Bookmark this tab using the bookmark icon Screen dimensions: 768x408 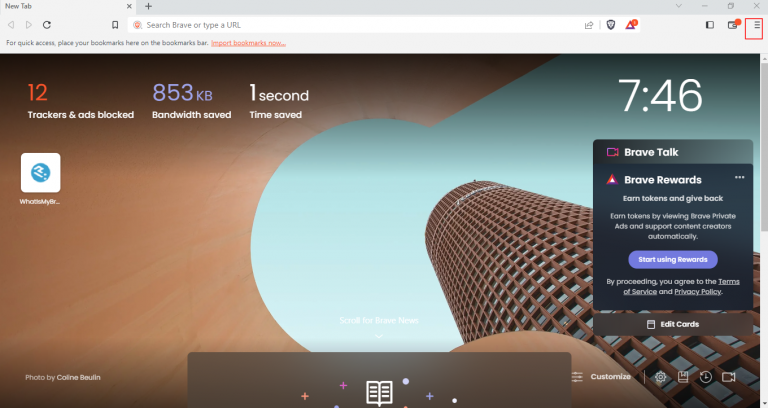coord(115,24)
